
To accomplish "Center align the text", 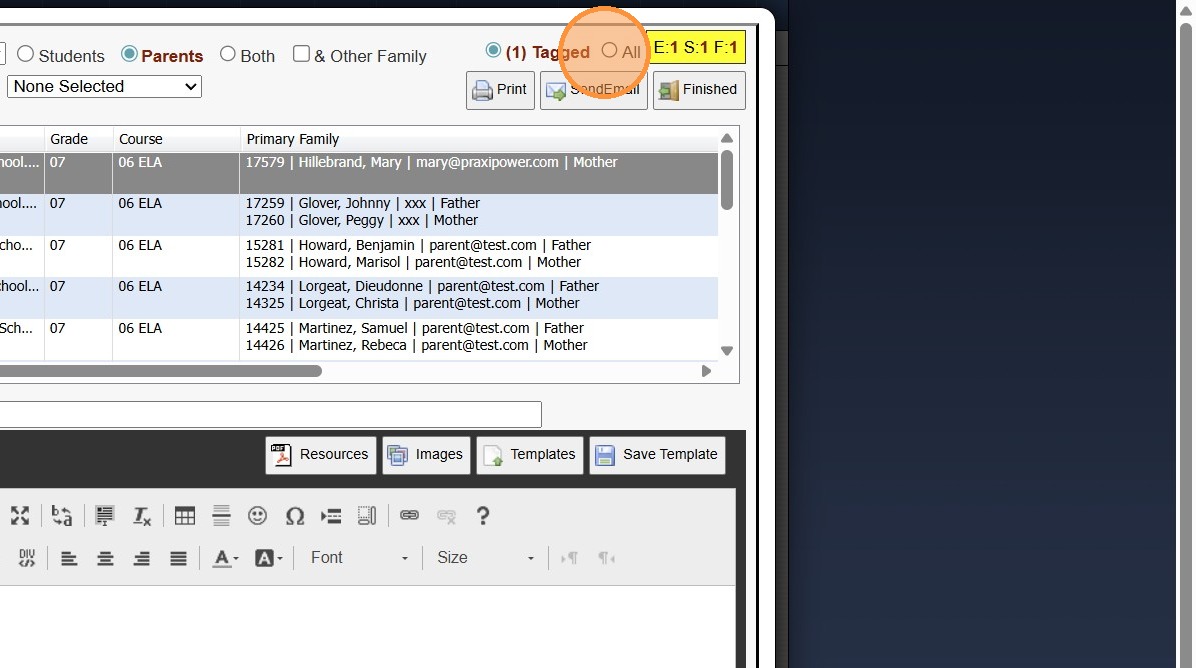I will (105, 559).
